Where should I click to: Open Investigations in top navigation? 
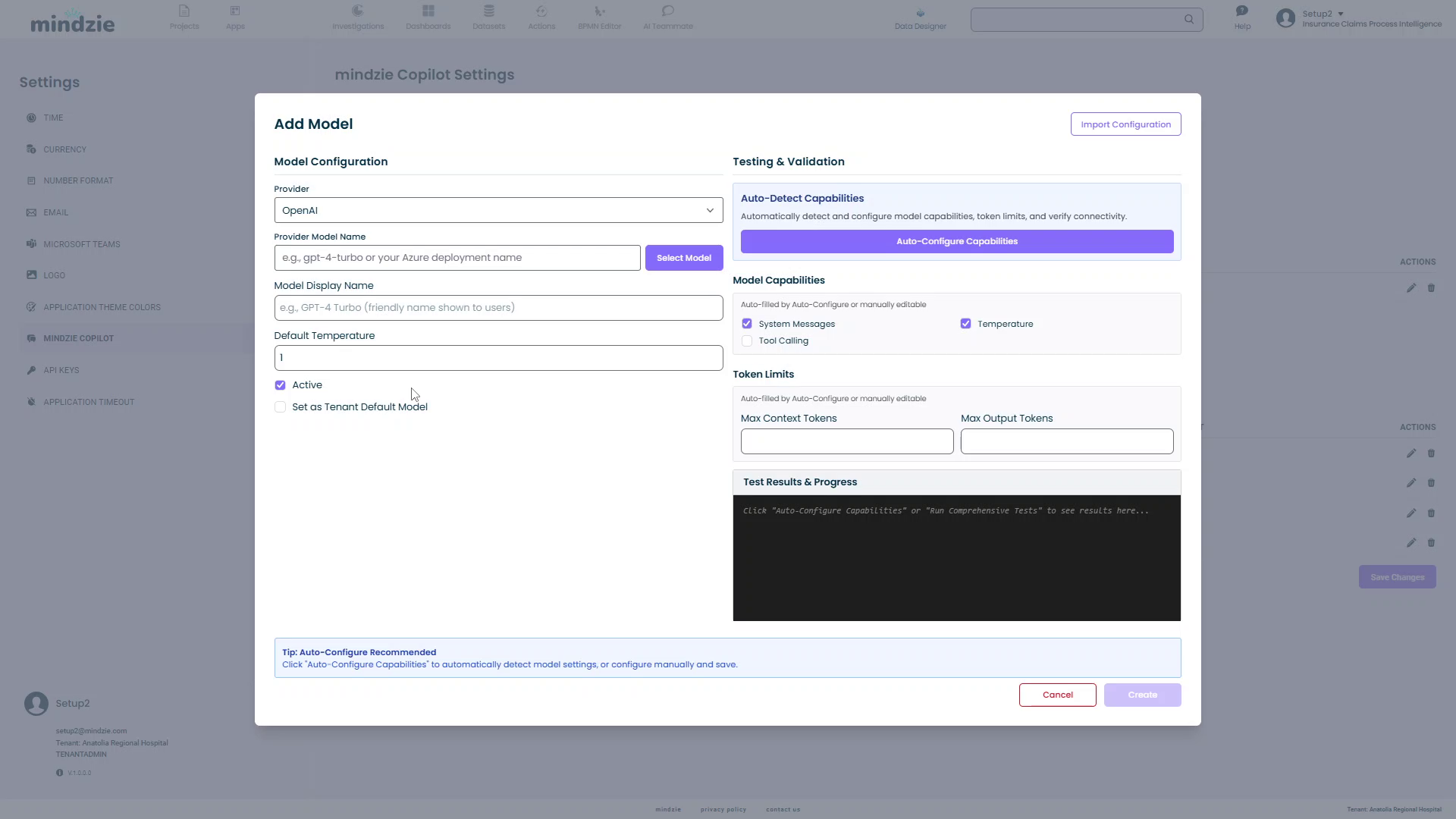(358, 17)
